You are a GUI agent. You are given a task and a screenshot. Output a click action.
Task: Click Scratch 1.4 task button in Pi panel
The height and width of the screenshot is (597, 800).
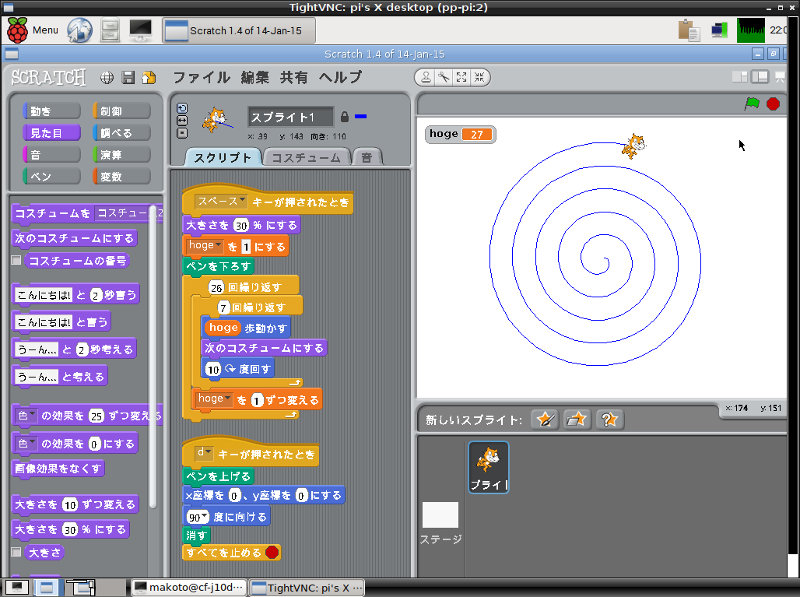(239, 31)
